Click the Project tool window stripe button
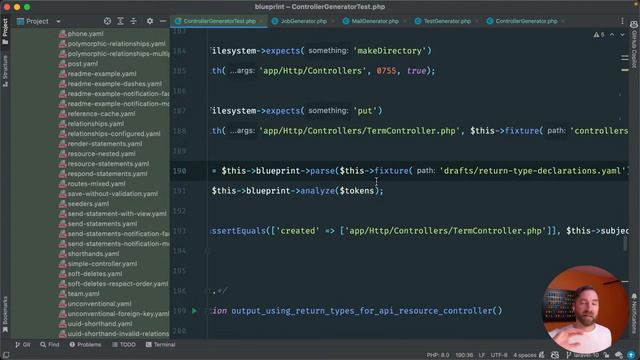The image size is (640, 360). (x=5, y=31)
